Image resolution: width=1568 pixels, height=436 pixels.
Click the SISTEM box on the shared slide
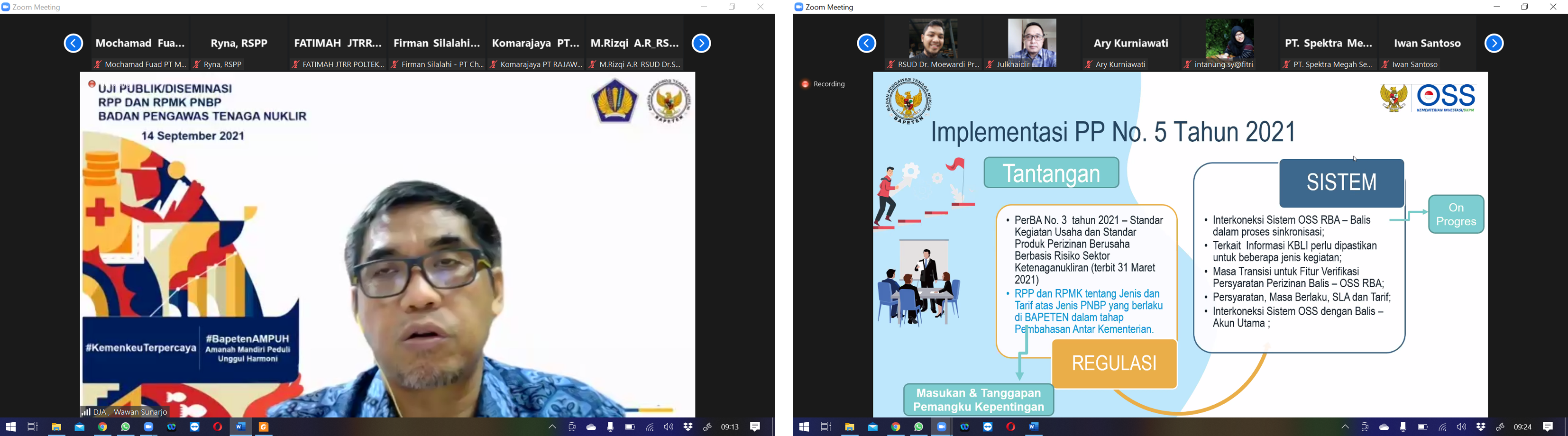pos(1342,183)
